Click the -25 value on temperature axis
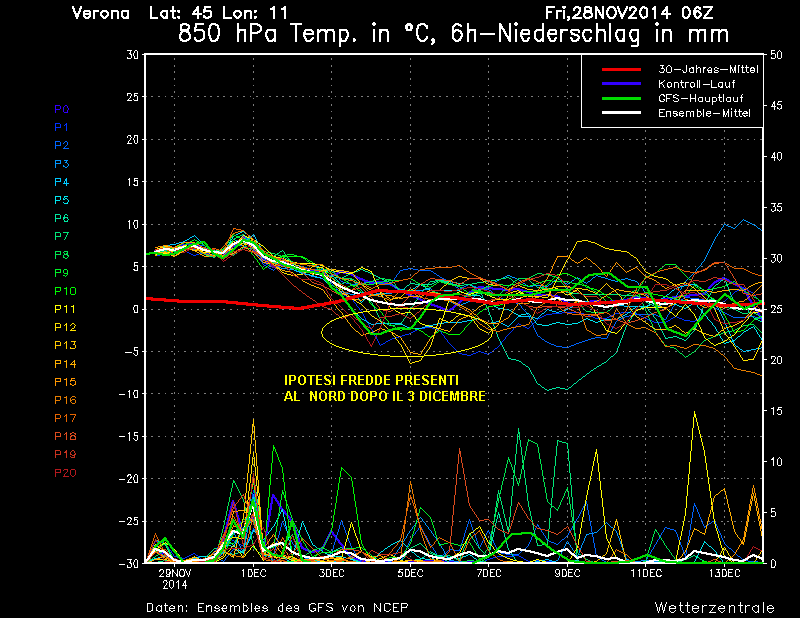The width and height of the screenshot is (800, 618). [x=129, y=522]
